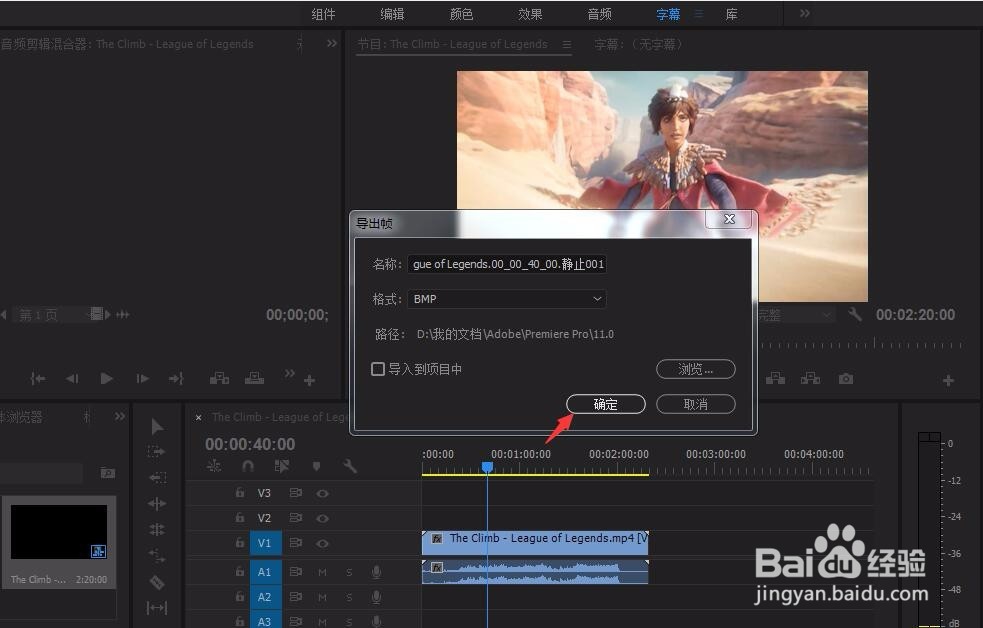Viewport: 983px width, 628px height.
Task: Toggle timeline Snap magnet icon
Action: [x=248, y=466]
